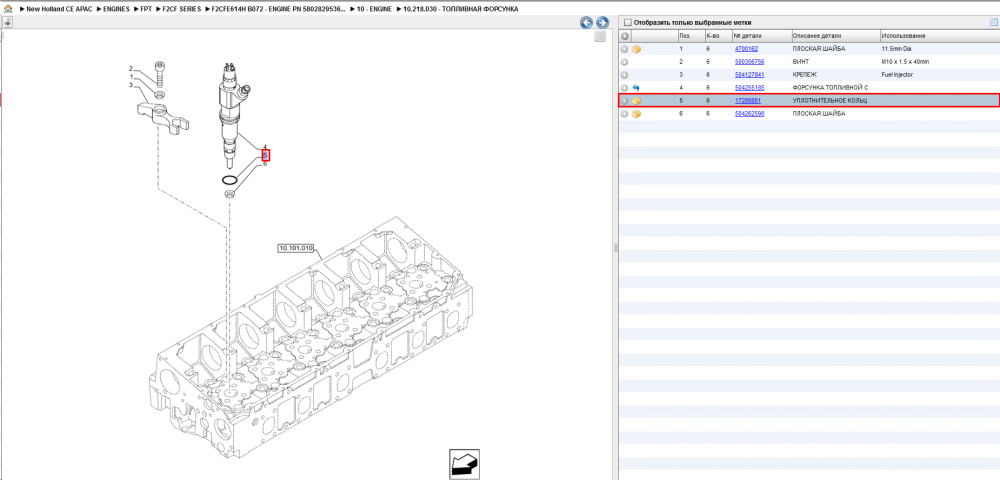
Task: Click the square button at diagram corner
Action: tap(599, 37)
